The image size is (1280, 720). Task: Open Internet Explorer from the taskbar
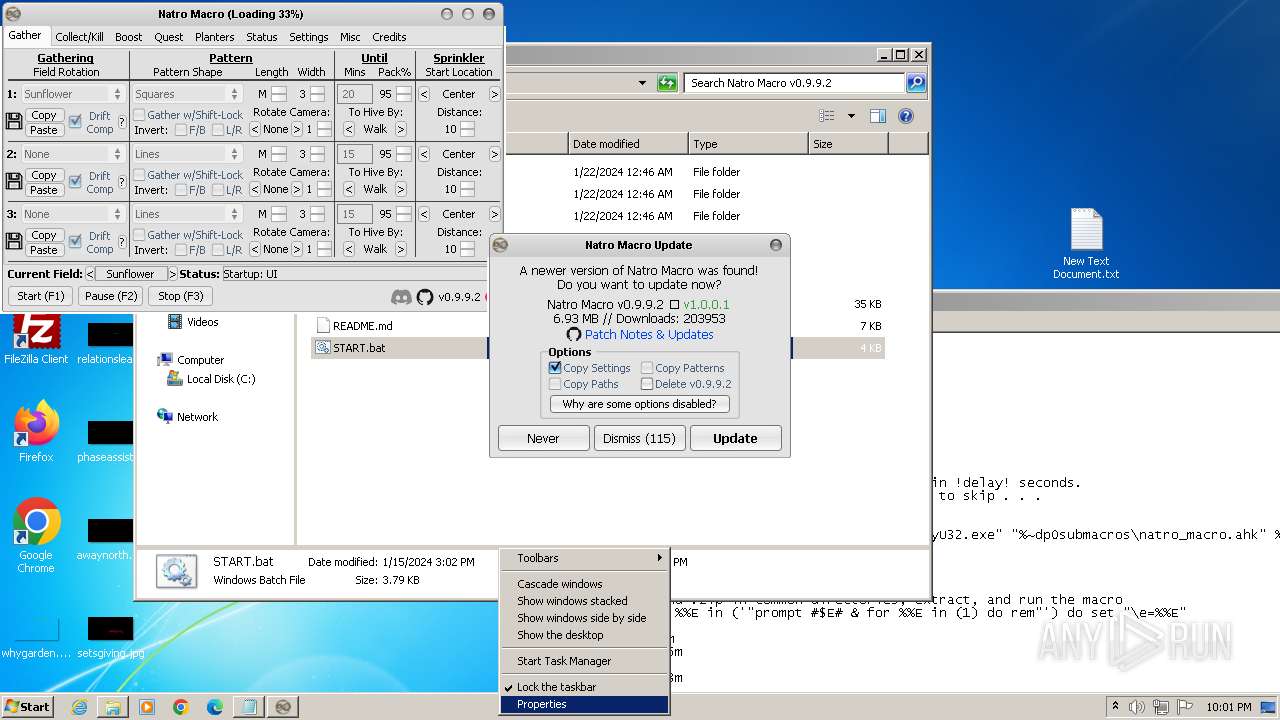(79, 707)
